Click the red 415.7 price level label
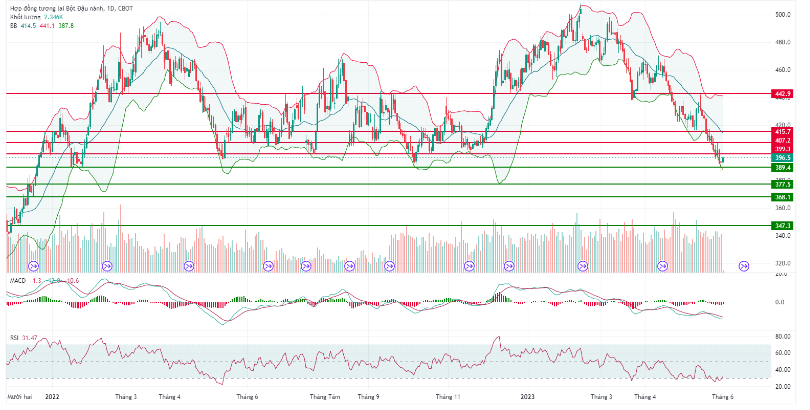 tap(782, 131)
